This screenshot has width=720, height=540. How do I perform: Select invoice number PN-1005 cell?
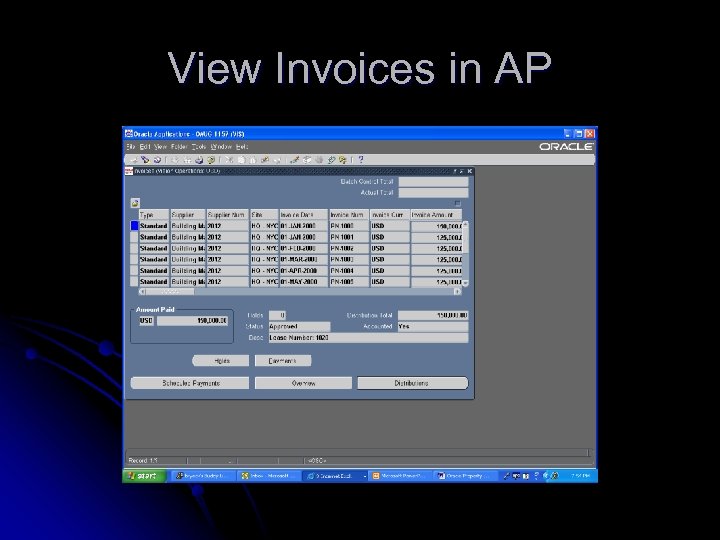pos(349,281)
